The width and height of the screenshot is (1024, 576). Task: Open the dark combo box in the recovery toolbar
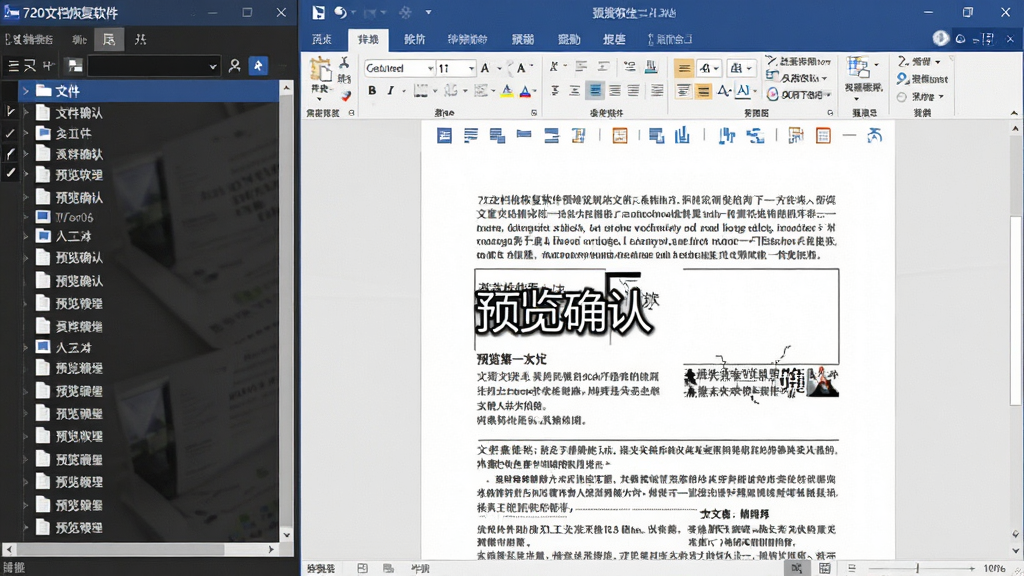pos(153,66)
